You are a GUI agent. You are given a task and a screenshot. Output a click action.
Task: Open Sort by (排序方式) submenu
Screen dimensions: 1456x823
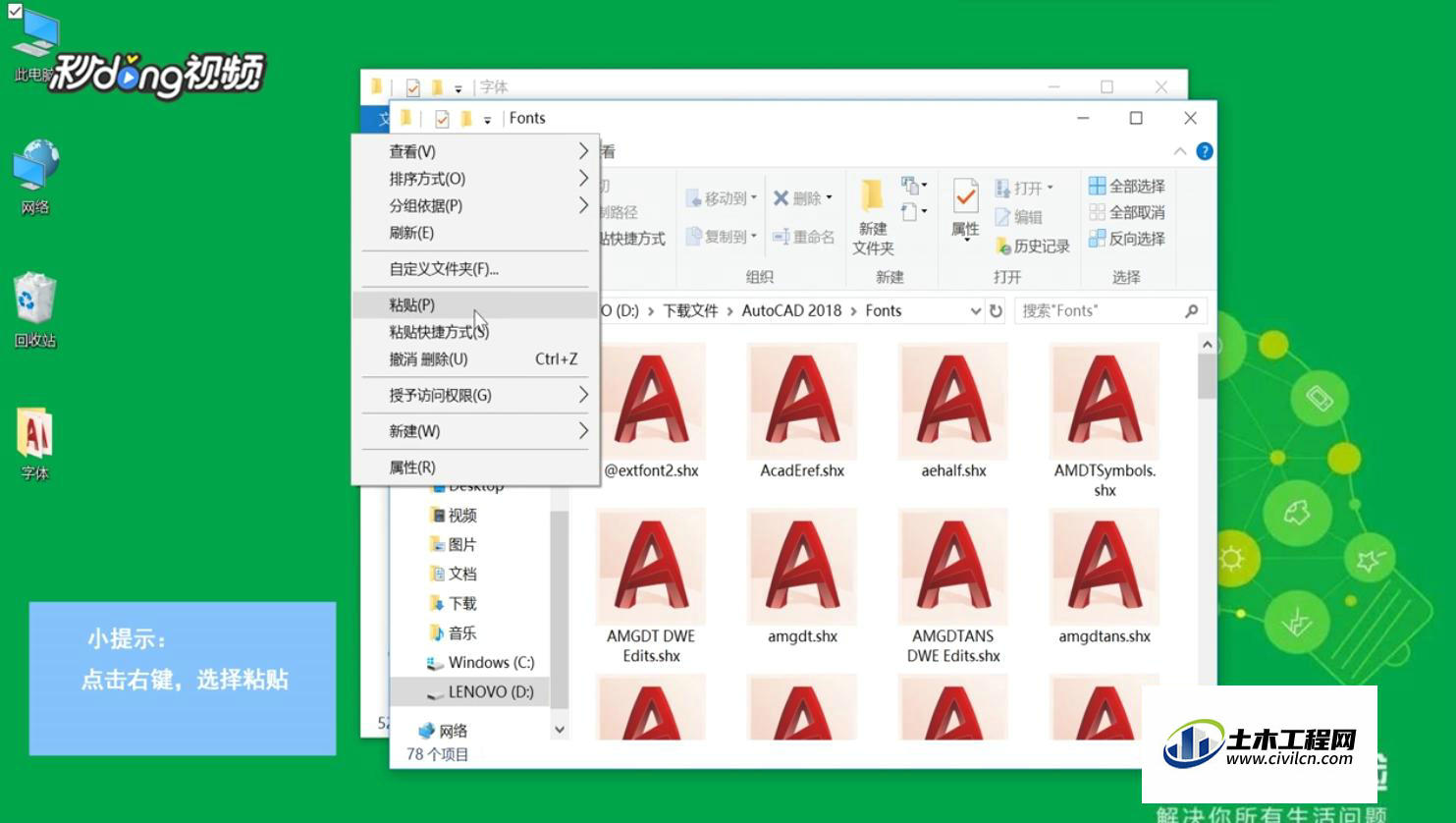click(x=475, y=179)
